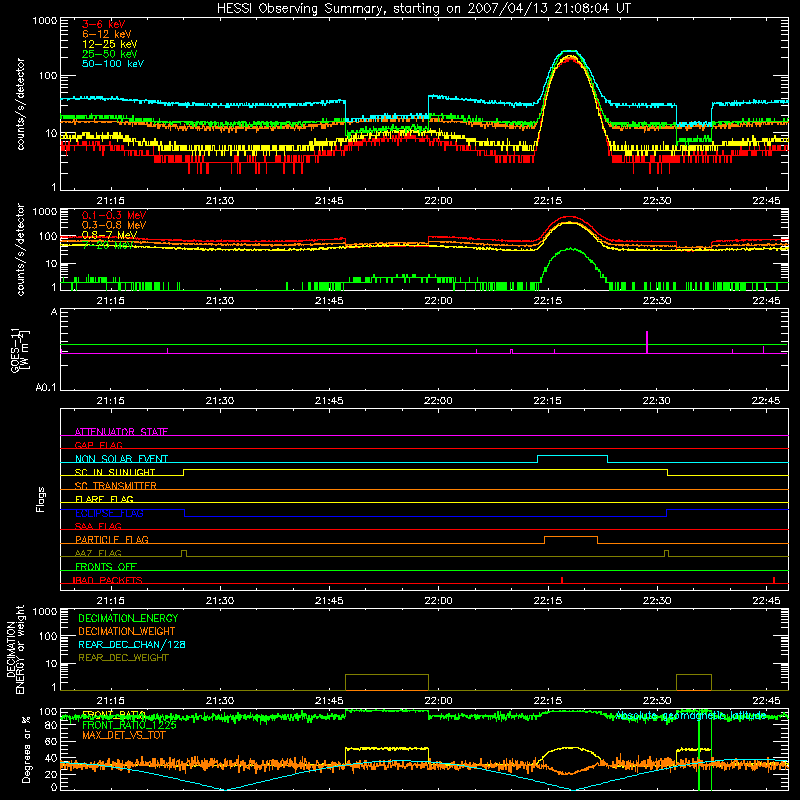Click the MAX_DET_VS_TOT legend label
Screen dimensions: 800x800
pos(123,735)
